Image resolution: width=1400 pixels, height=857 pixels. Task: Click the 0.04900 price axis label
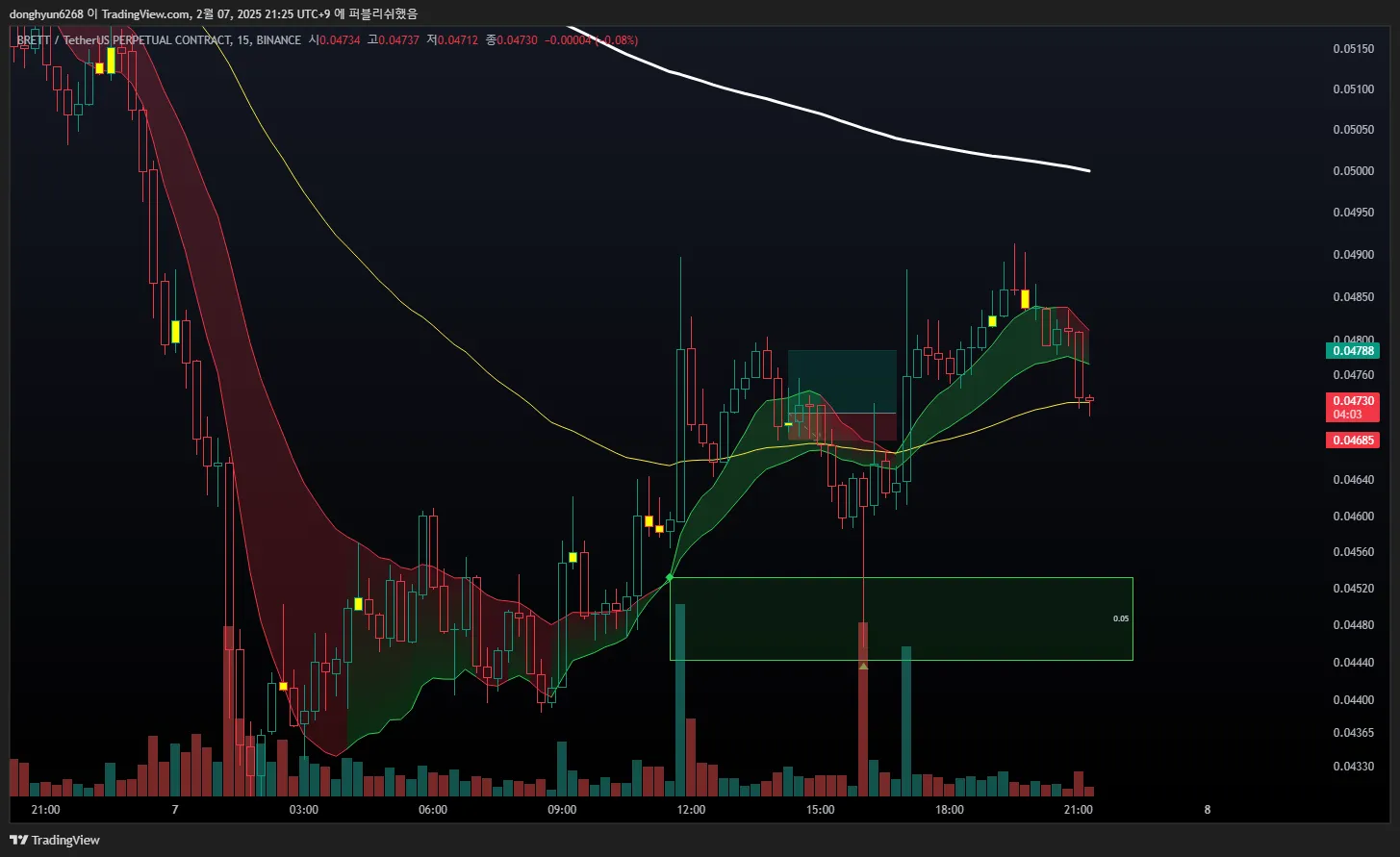(1353, 255)
